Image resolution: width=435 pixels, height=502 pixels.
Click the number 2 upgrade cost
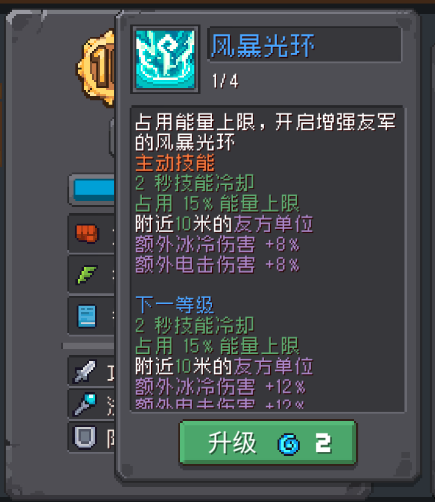point(323,443)
